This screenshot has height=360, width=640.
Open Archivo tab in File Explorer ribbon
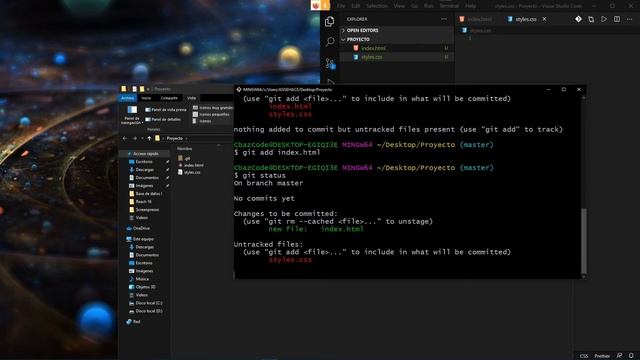[127, 98]
